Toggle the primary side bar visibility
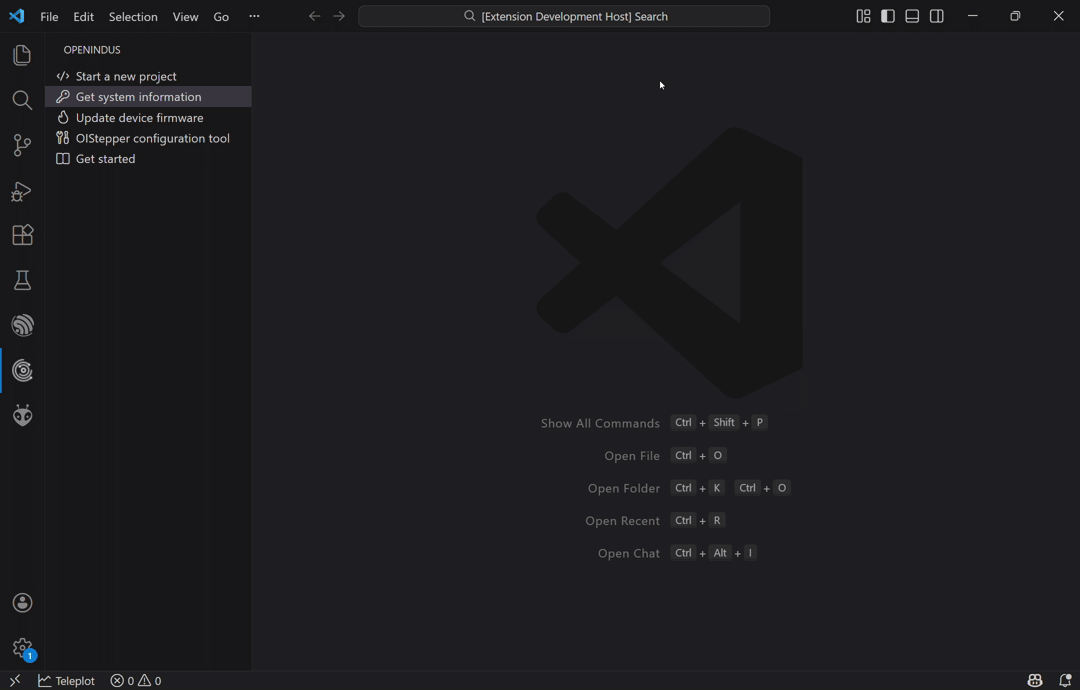This screenshot has width=1080, height=690. [888, 16]
